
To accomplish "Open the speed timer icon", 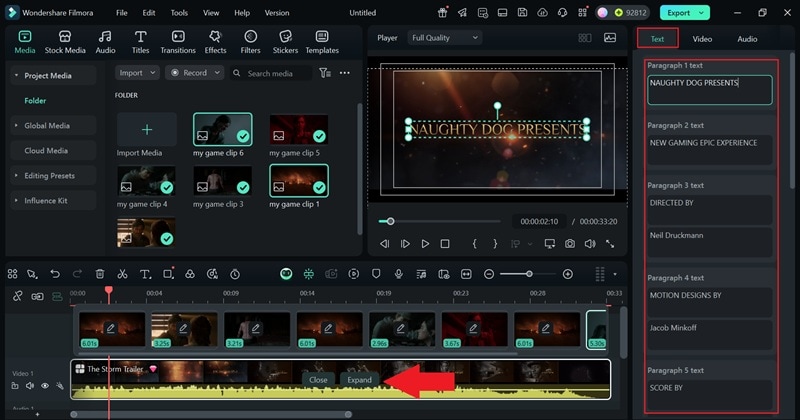I will (x=235, y=274).
